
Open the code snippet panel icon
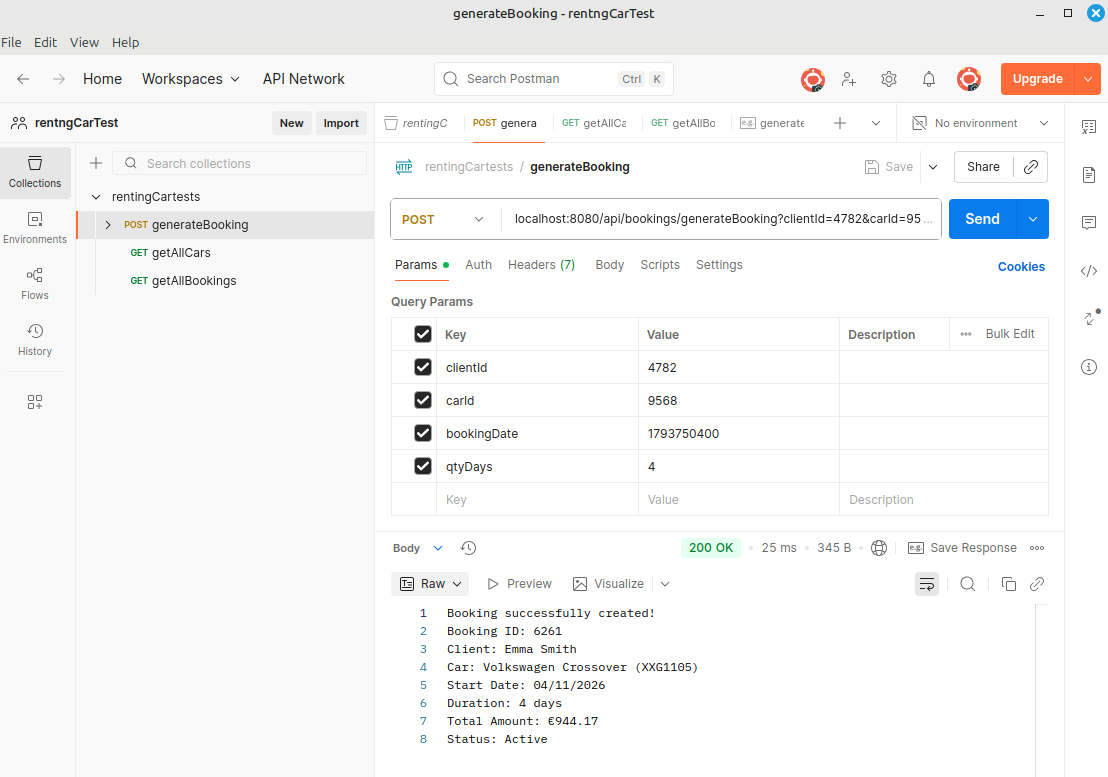[1089, 271]
